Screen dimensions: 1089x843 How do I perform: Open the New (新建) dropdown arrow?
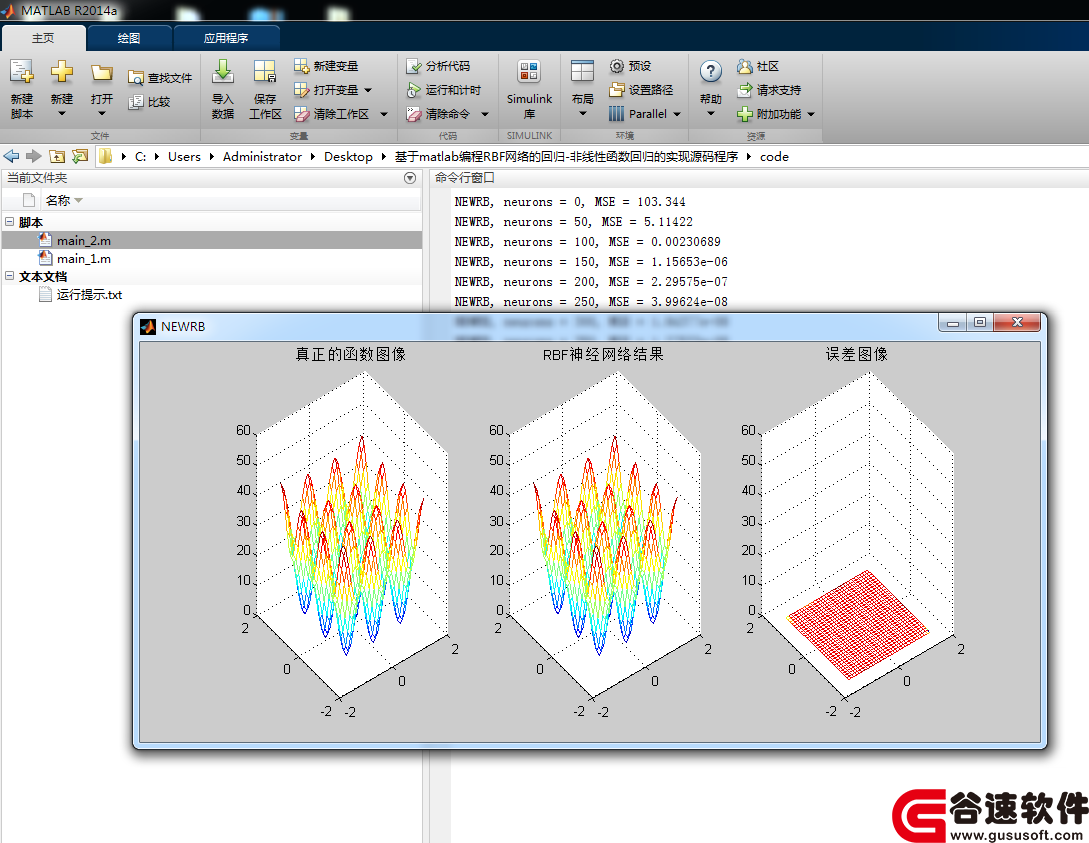tap(61, 114)
